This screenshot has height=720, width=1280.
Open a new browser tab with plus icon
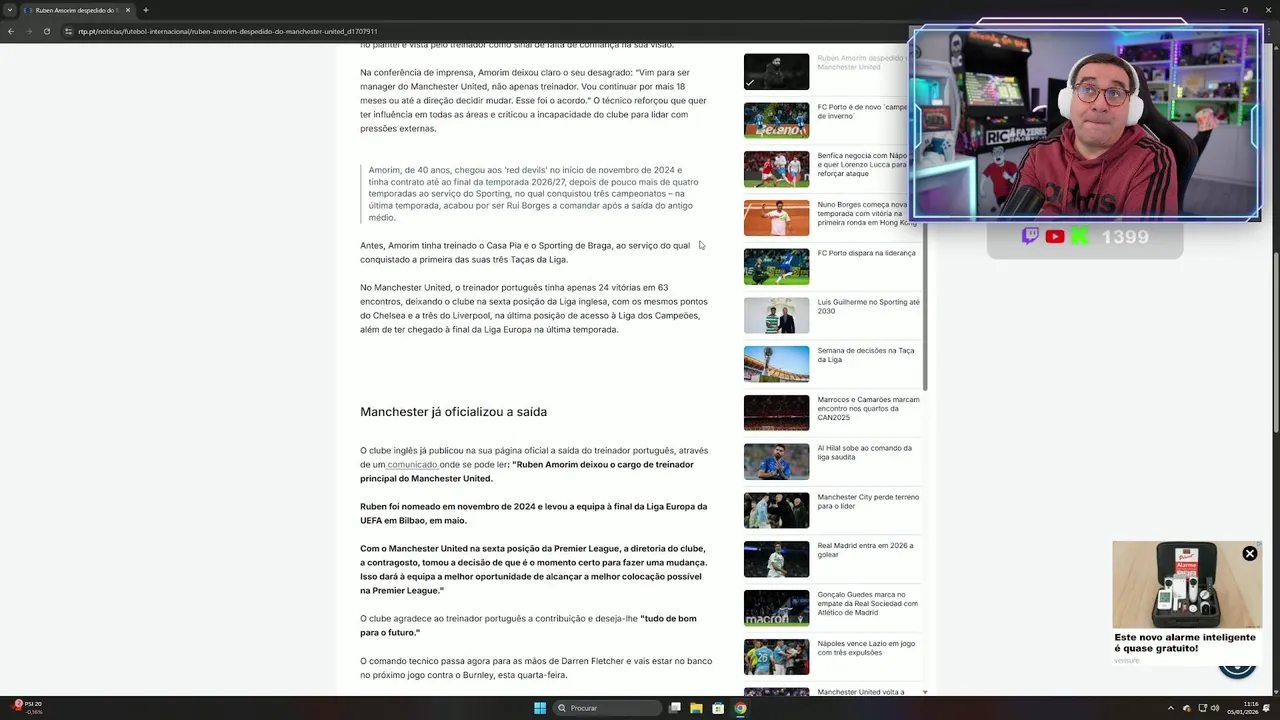point(145,10)
